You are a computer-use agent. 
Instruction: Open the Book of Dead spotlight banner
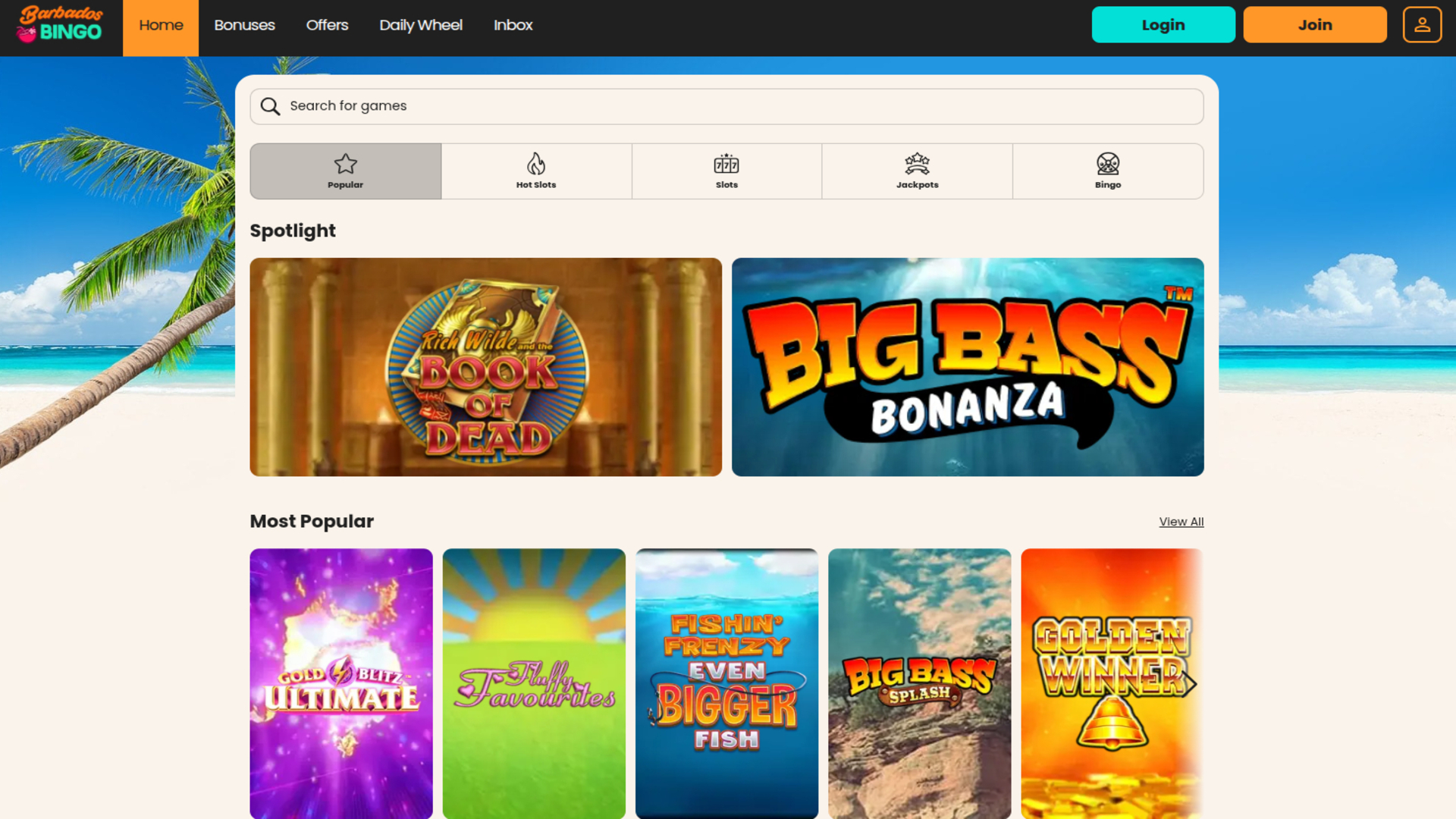coord(485,367)
